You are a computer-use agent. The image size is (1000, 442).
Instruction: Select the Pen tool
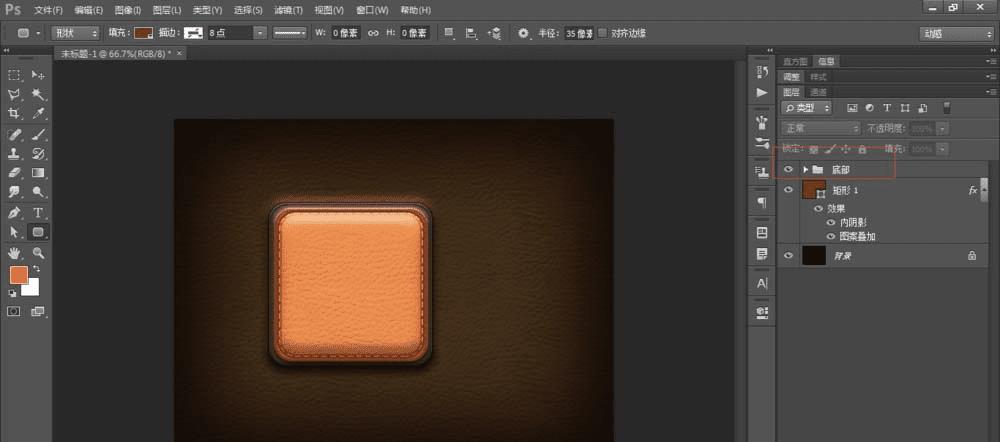click(14, 212)
